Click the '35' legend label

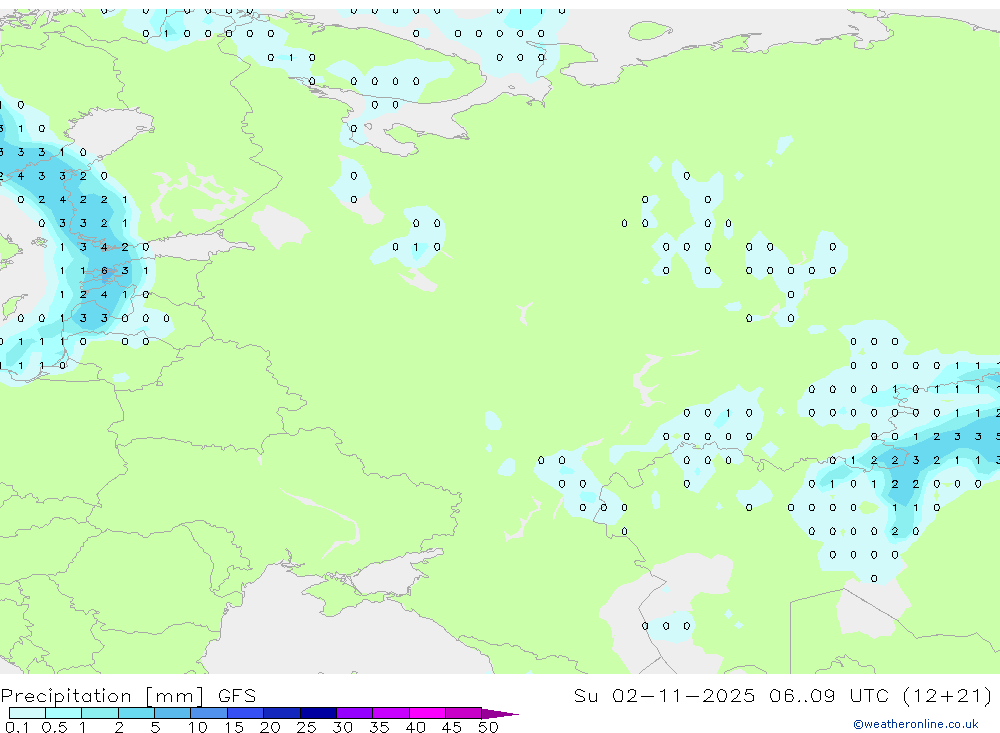click(379, 727)
